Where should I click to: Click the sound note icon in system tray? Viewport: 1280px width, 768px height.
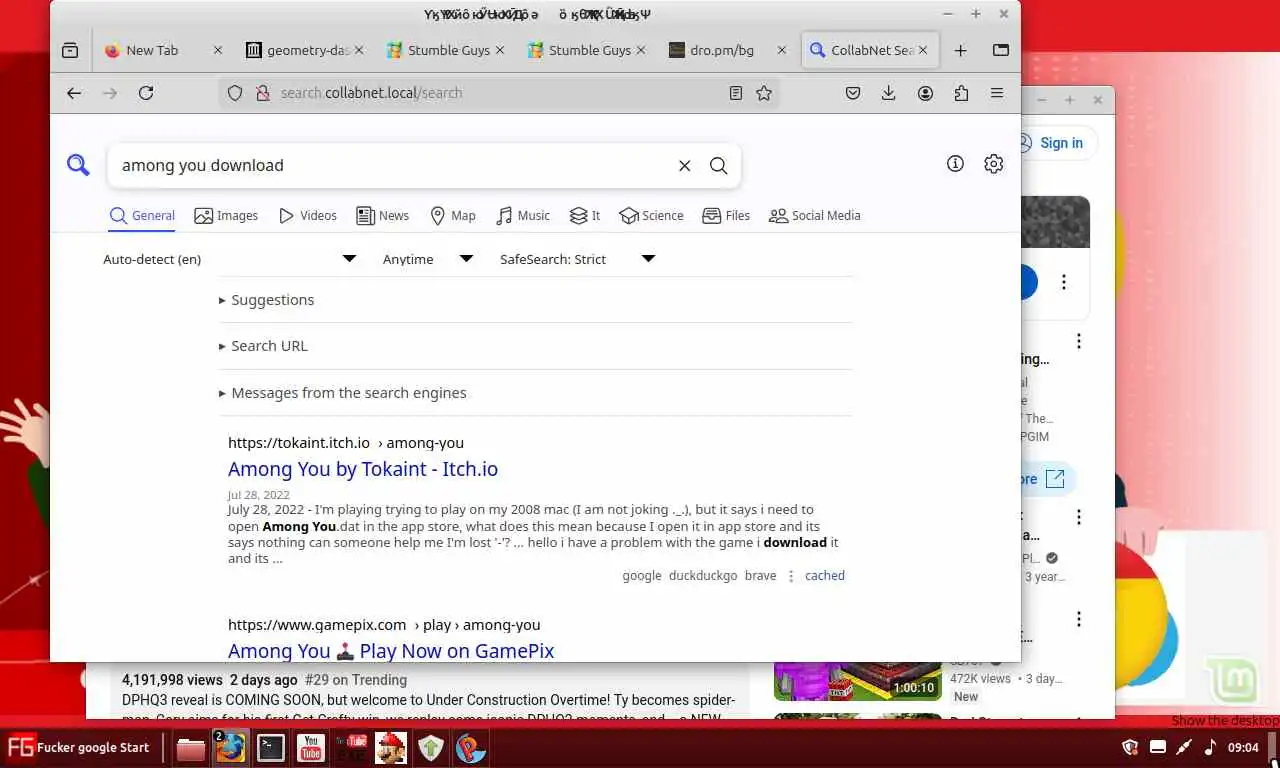tap(1210, 747)
